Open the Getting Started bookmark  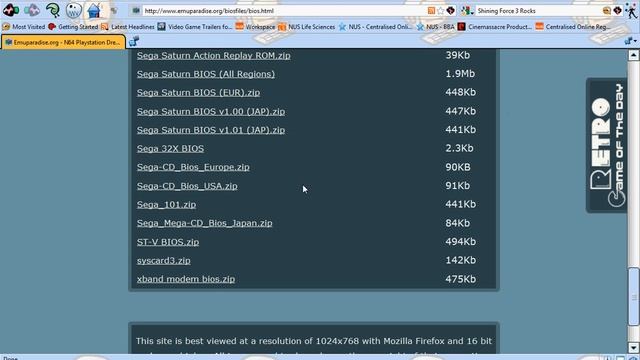(x=73, y=27)
